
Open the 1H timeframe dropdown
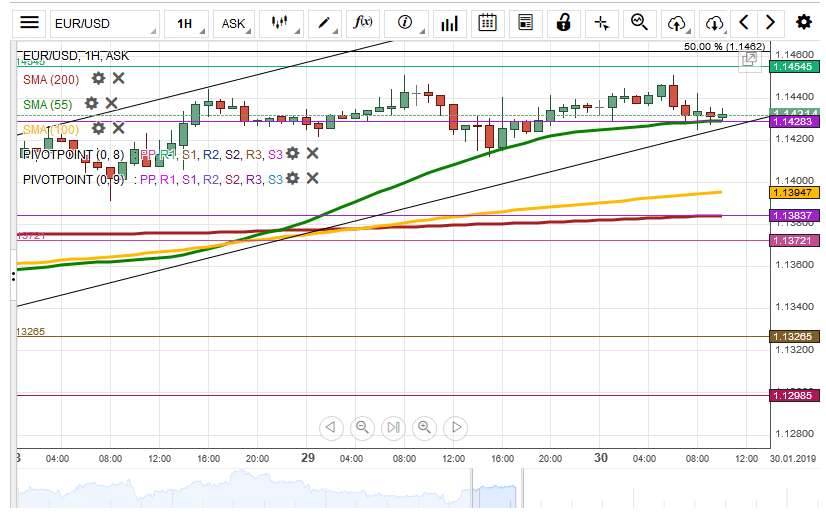[184, 22]
